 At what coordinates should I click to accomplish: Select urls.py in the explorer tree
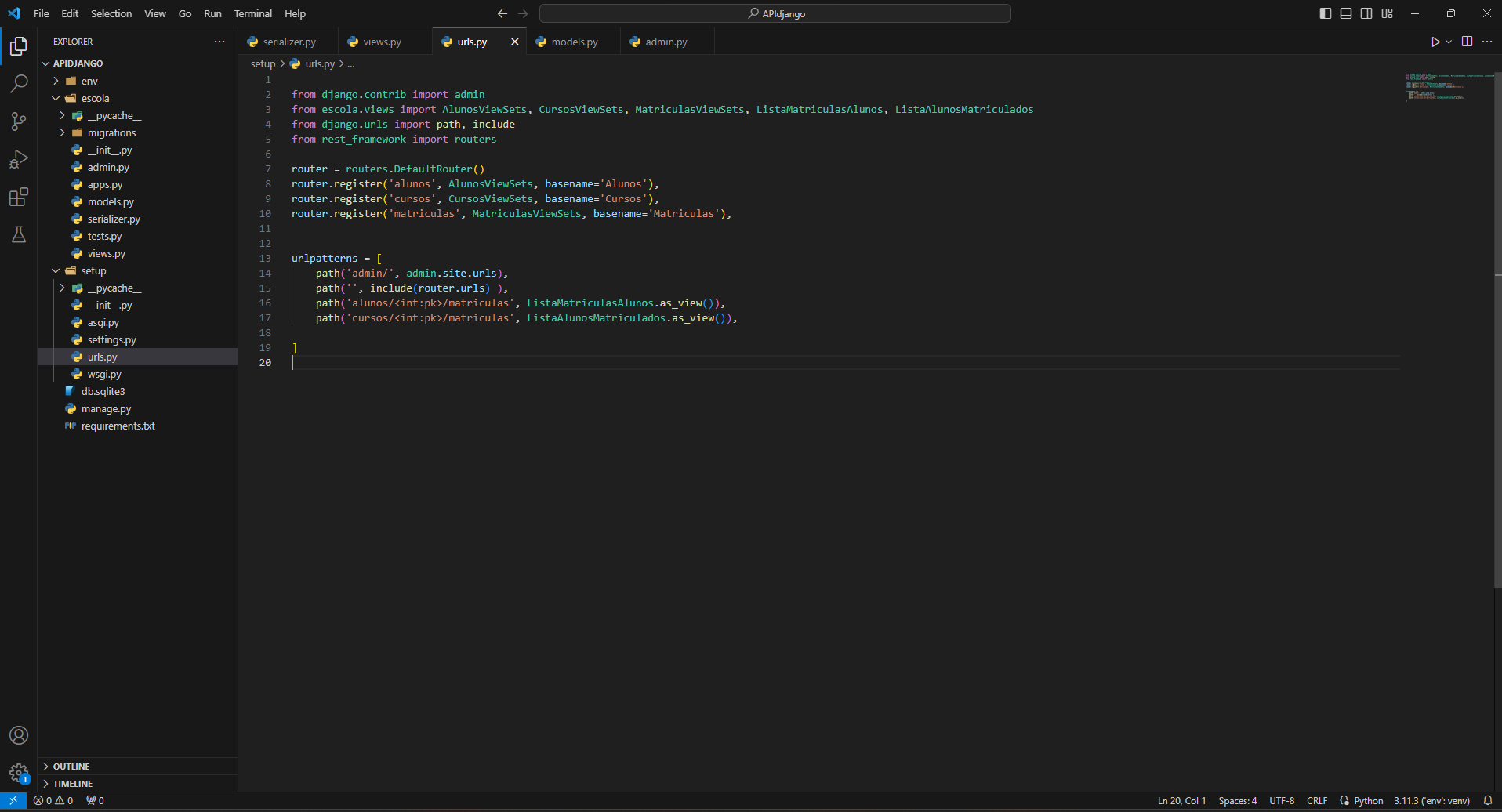138,357
